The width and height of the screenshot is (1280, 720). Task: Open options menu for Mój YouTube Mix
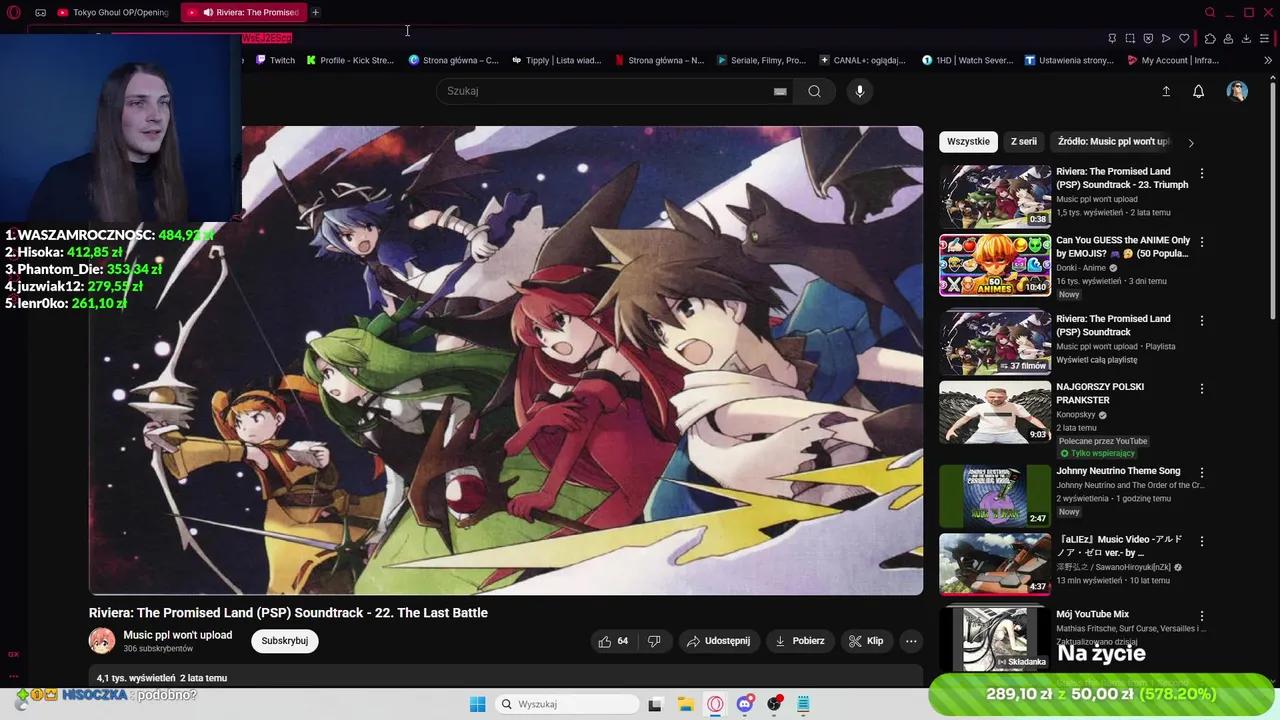[1202, 616]
